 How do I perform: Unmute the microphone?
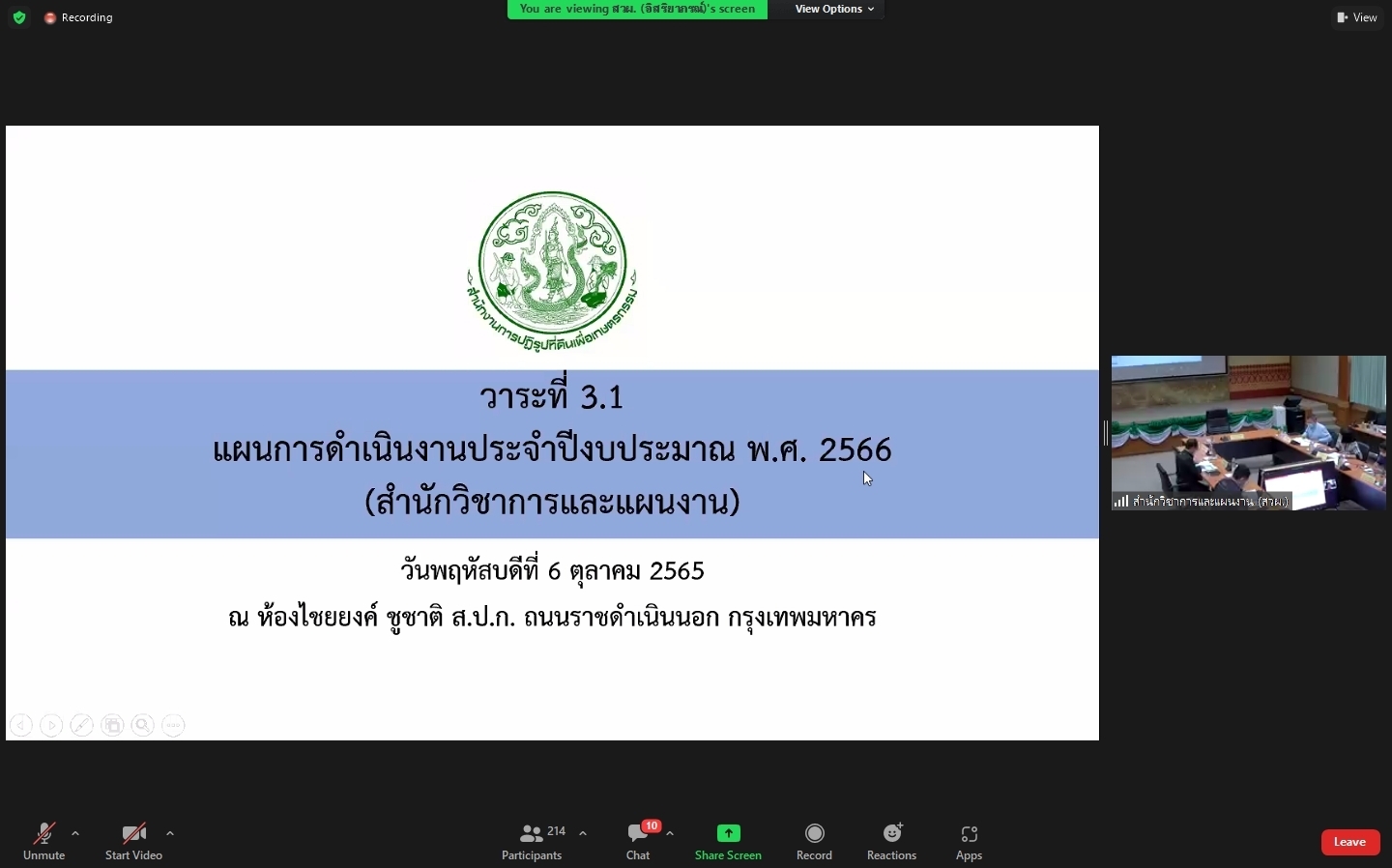tap(44, 841)
